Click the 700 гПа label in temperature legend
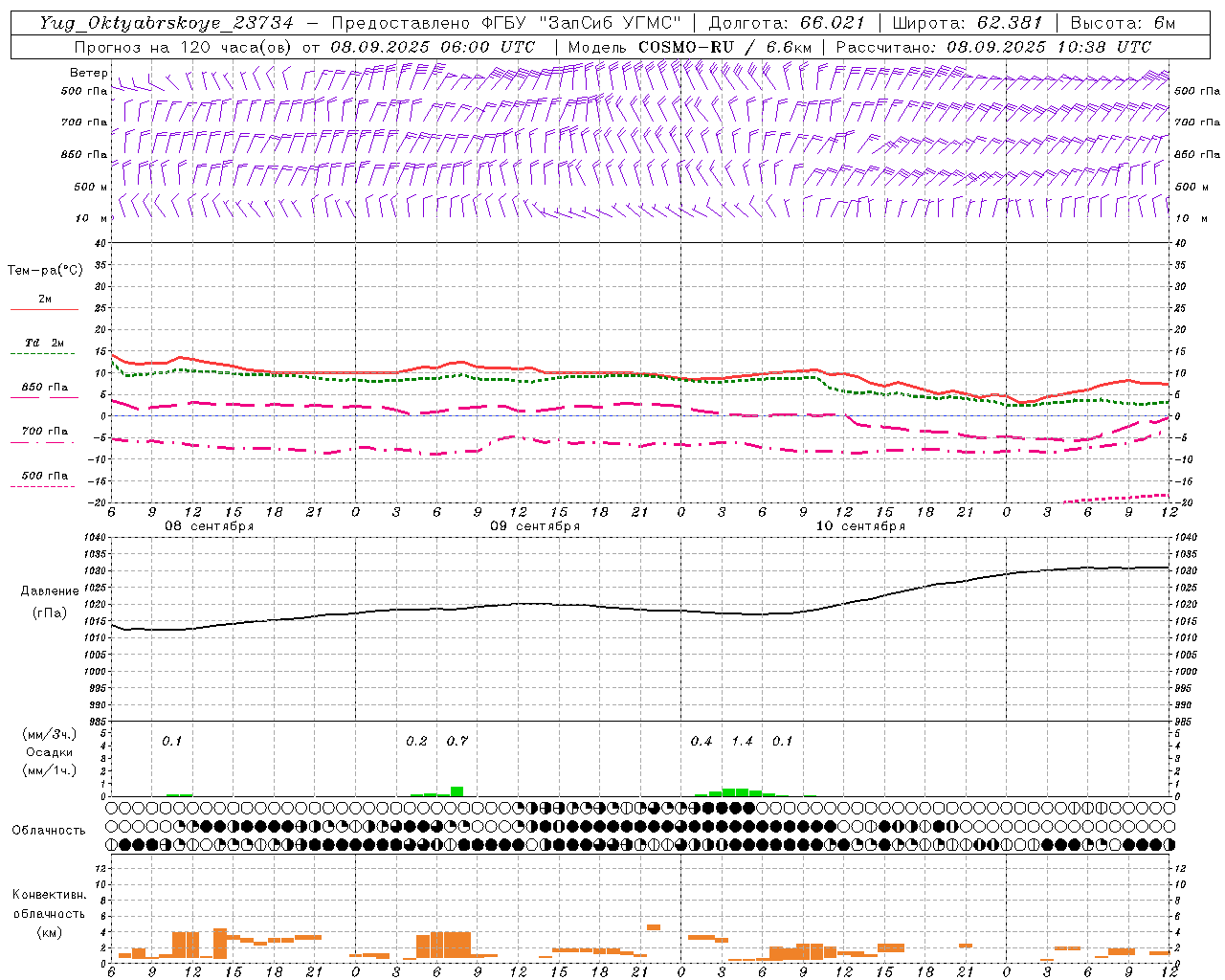The width and height of the screenshot is (1225, 980). click(x=45, y=432)
